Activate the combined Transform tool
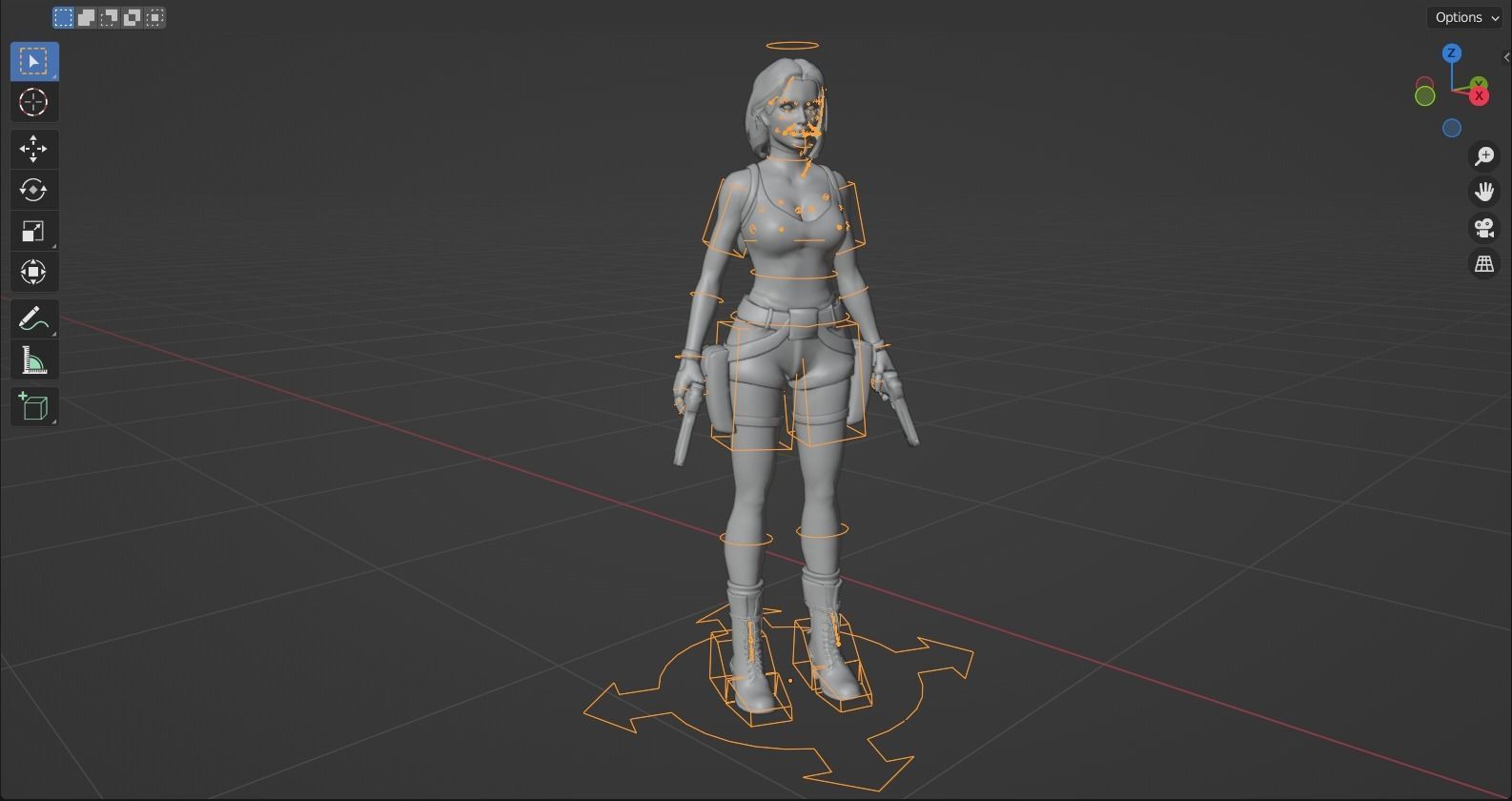The width and height of the screenshot is (1512, 801). [34, 272]
